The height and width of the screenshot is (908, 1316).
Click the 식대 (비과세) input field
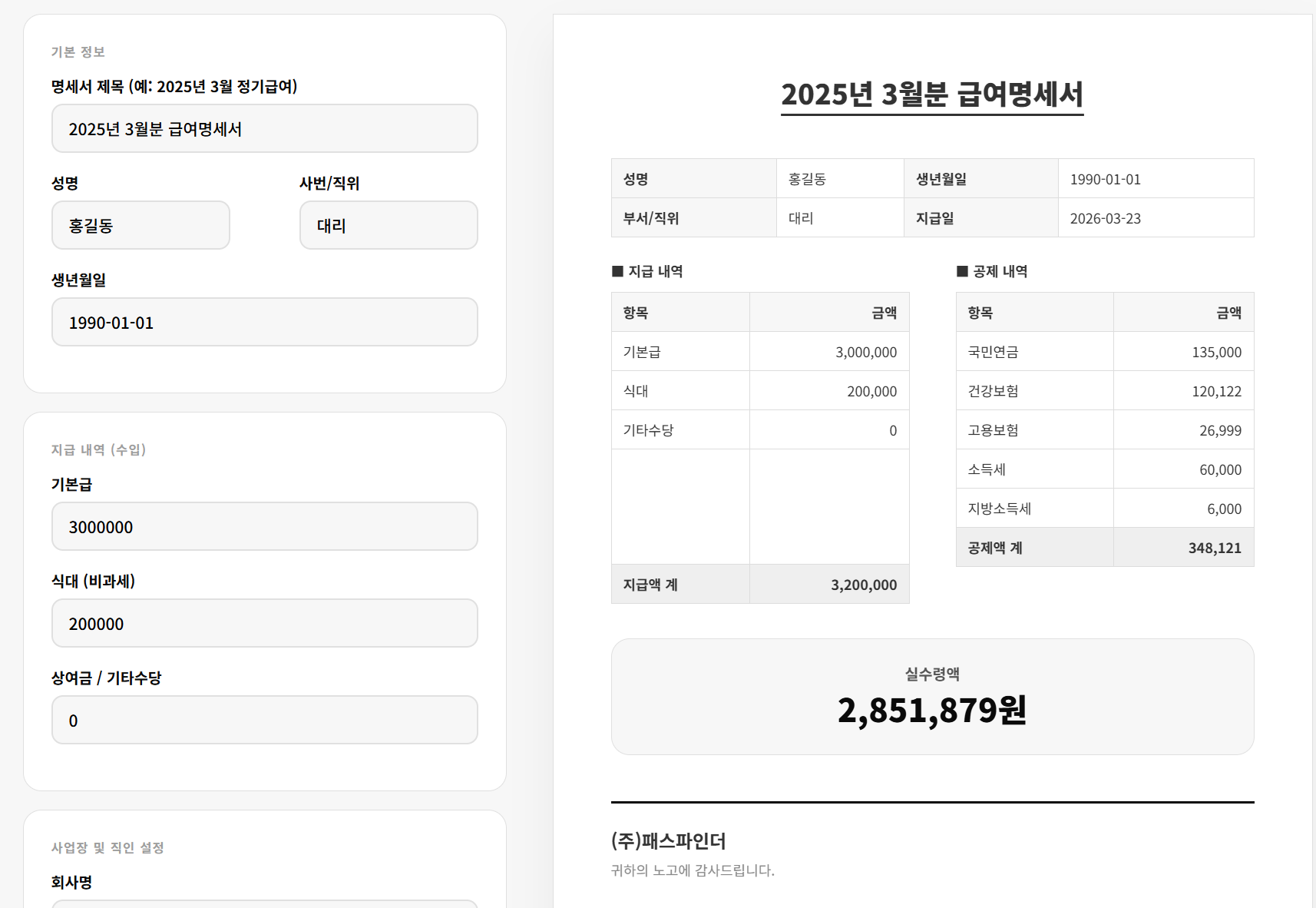264,624
